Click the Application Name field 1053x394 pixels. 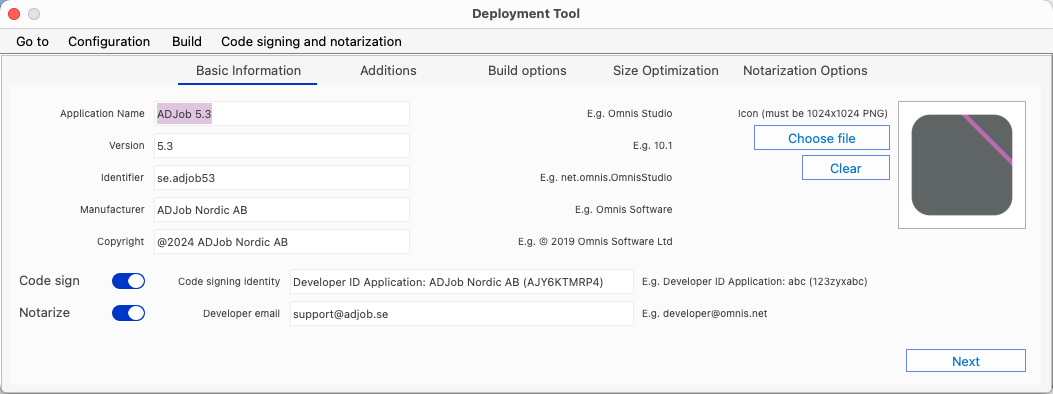(x=281, y=113)
